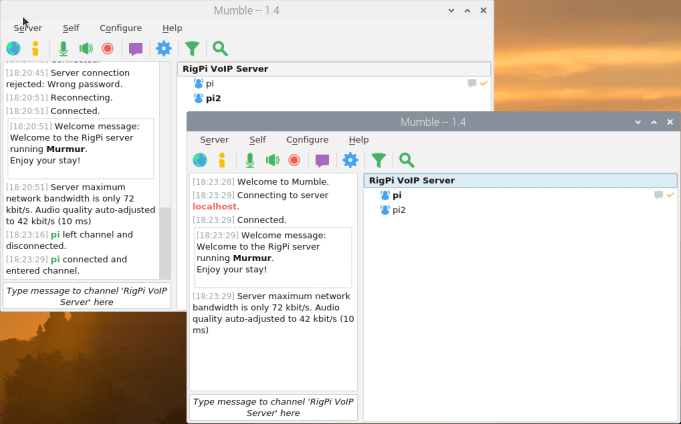The image size is (681, 424).
Task: Open Settings gear in the back Mumble window
Action: 164,48
